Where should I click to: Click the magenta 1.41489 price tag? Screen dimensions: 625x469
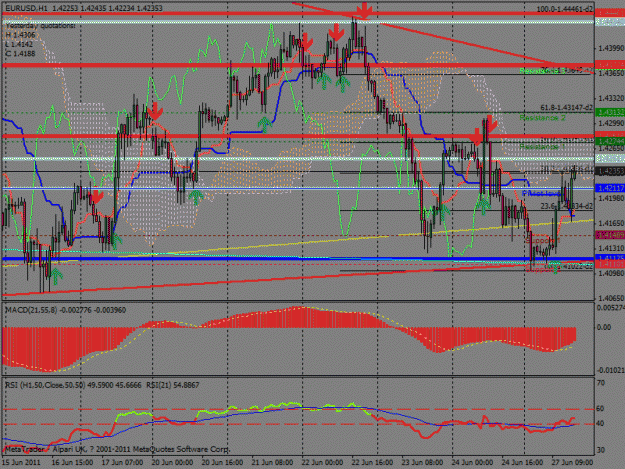609,235
